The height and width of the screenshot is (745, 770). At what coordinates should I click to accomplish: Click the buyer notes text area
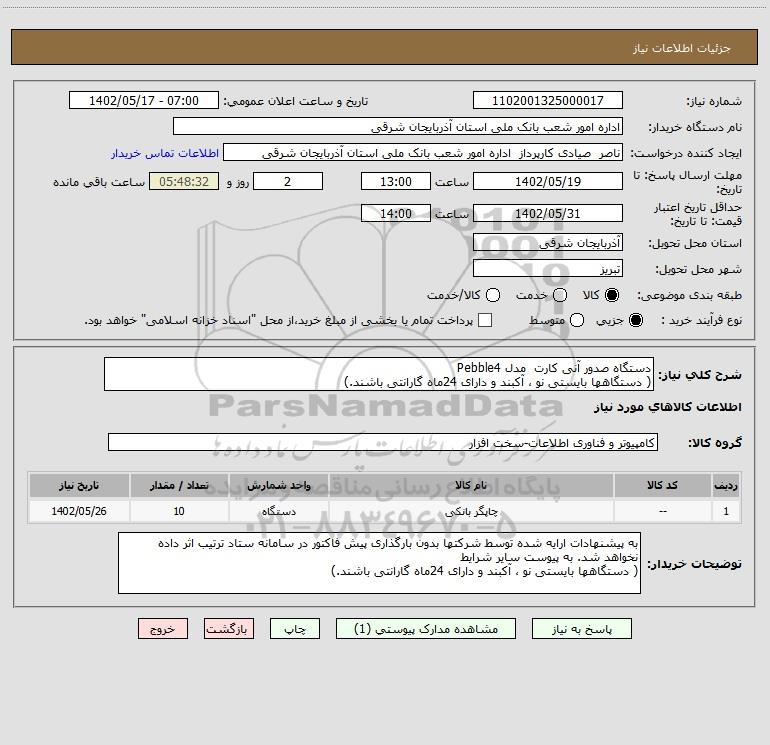point(379,563)
